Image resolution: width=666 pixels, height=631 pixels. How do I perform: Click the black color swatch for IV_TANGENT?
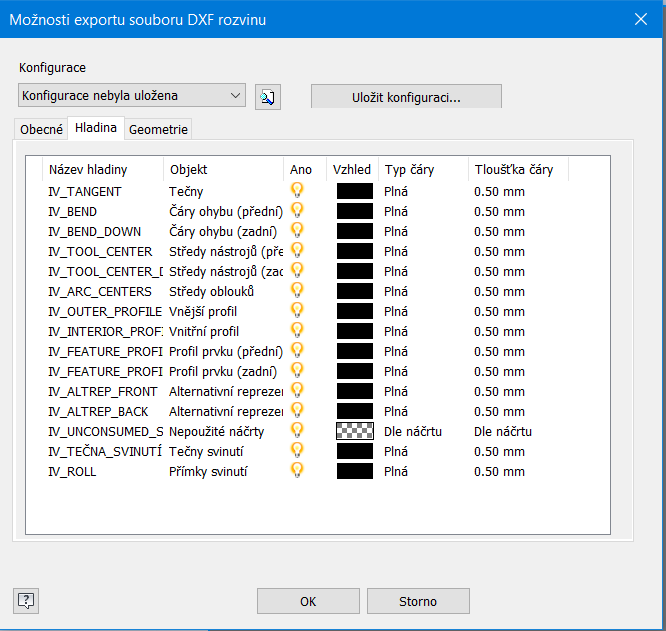coord(354,191)
